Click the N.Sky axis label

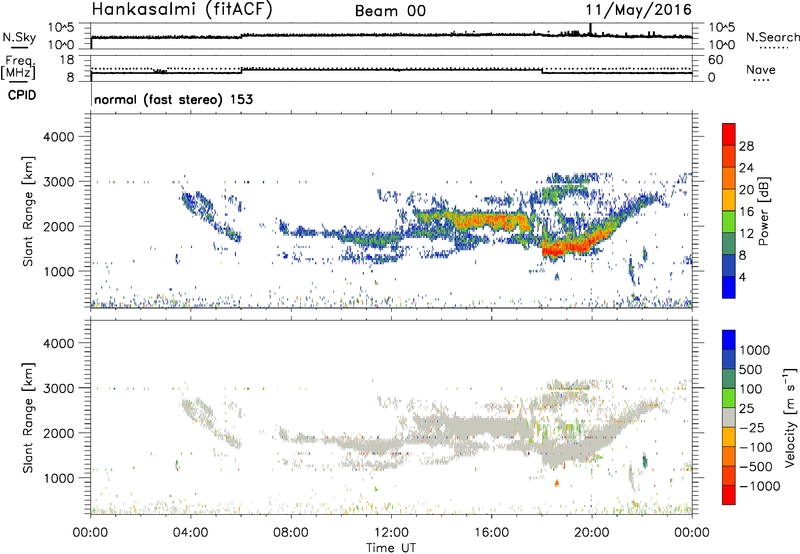(19, 37)
